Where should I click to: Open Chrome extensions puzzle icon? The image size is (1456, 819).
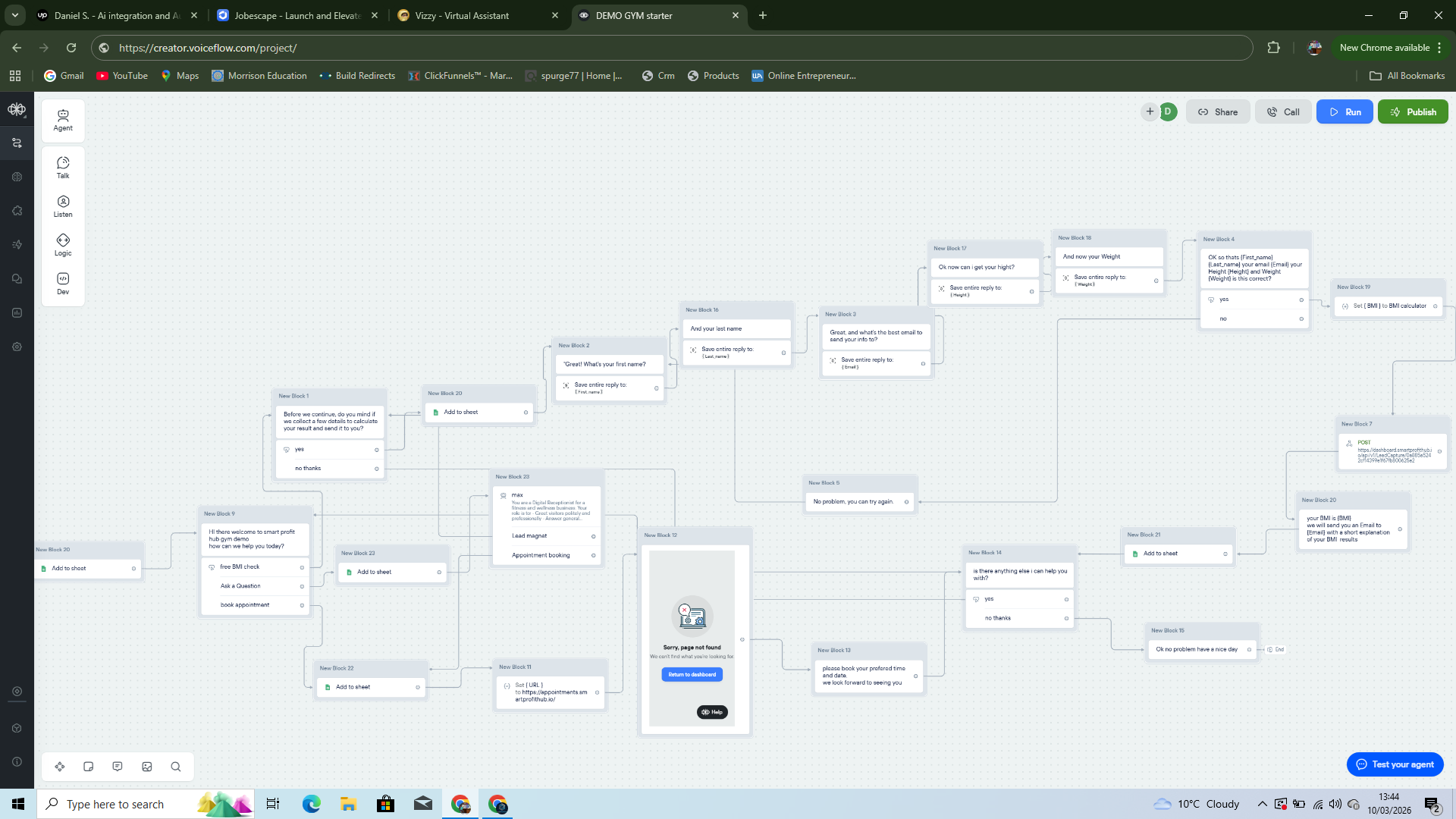tap(1273, 47)
